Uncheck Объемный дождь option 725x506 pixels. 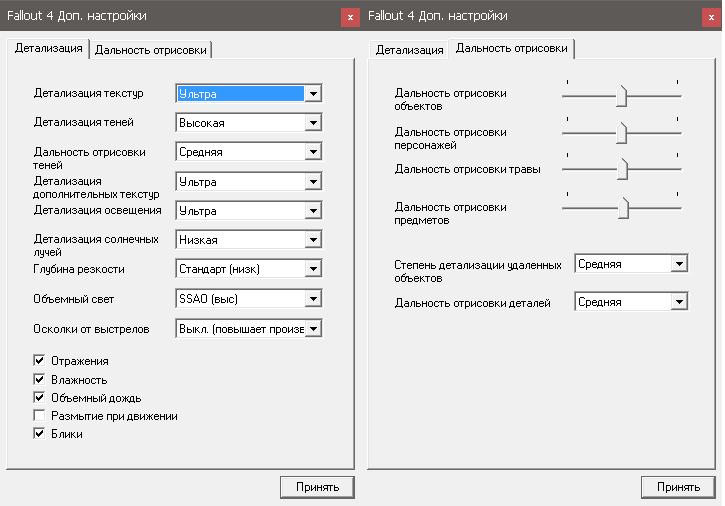[40, 398]
